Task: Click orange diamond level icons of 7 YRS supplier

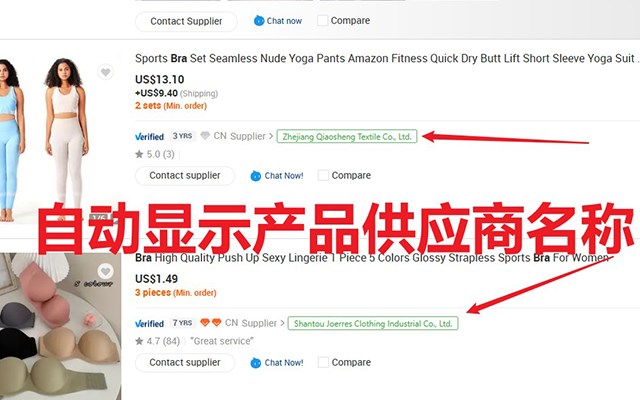Action: tap(211, 322)
